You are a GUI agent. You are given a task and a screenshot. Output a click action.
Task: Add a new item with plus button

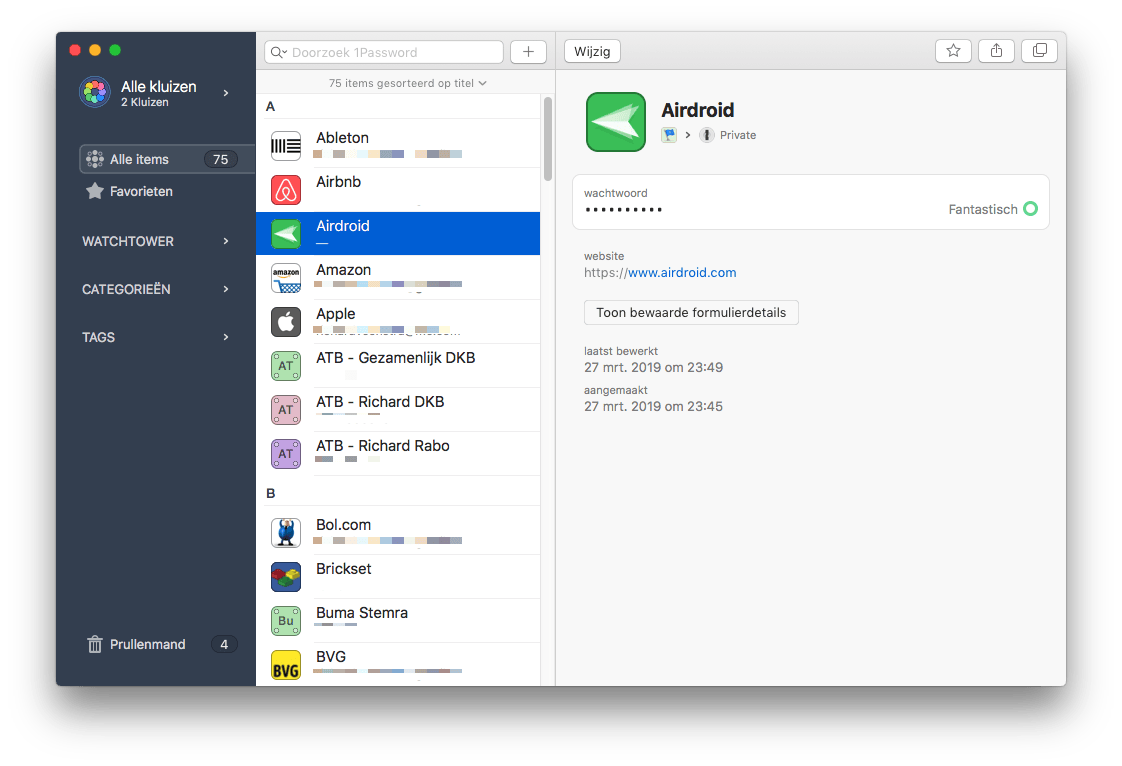(x=528, y=52)
